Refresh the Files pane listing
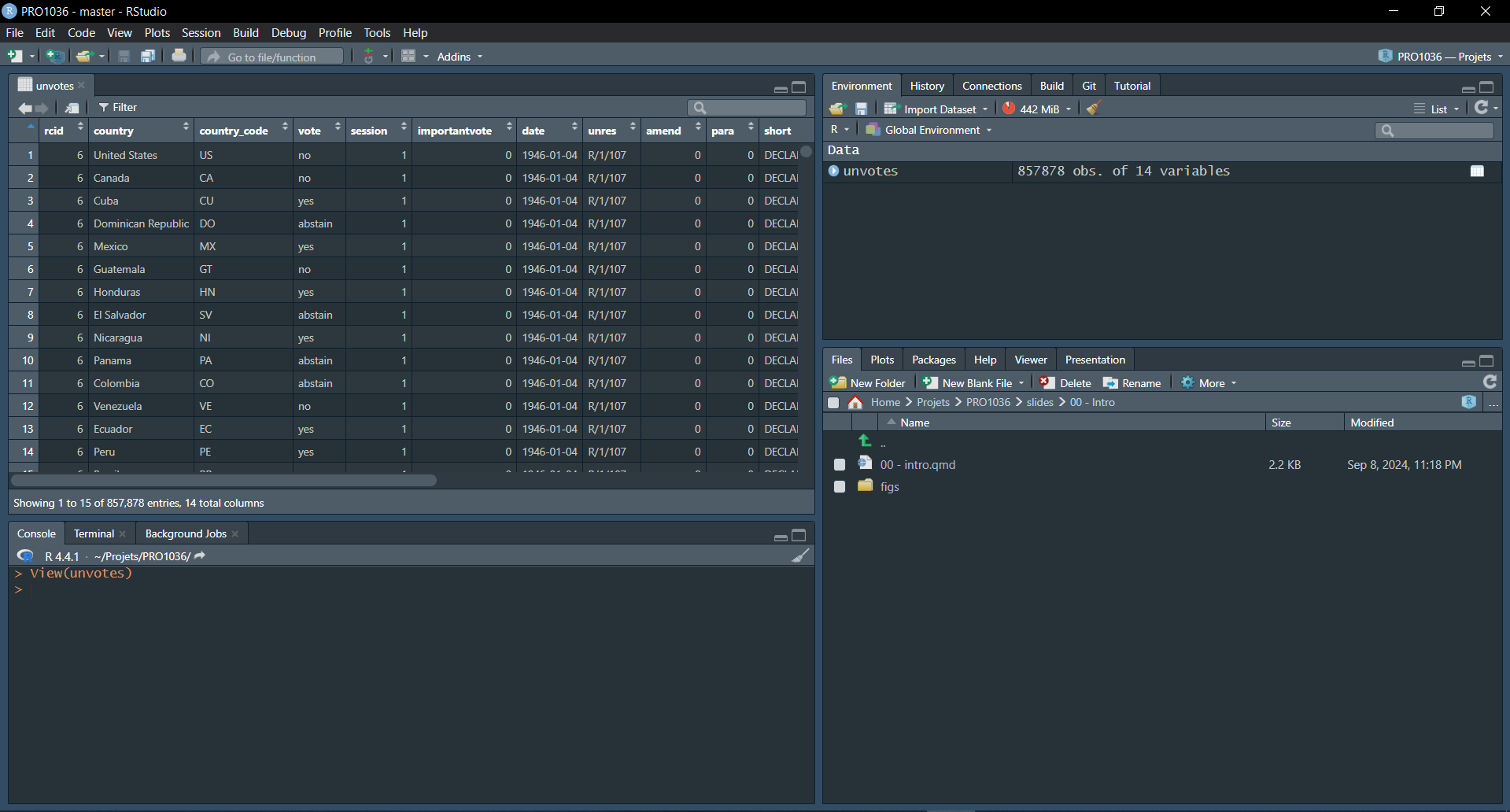The width and height of the screenshot is (1510, 812). pyautogui.click(x=1490, y=382)
